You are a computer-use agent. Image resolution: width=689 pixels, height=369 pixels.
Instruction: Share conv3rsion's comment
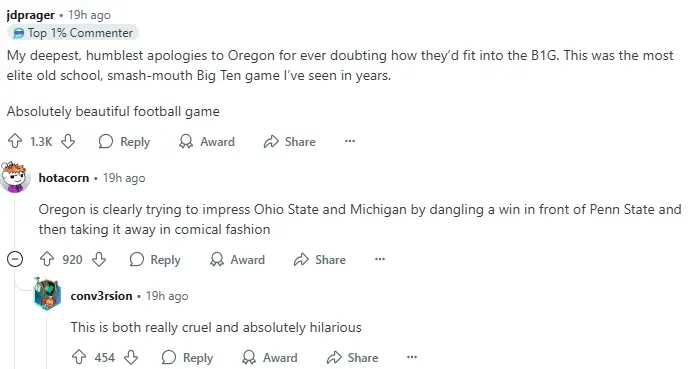(353, 357)
